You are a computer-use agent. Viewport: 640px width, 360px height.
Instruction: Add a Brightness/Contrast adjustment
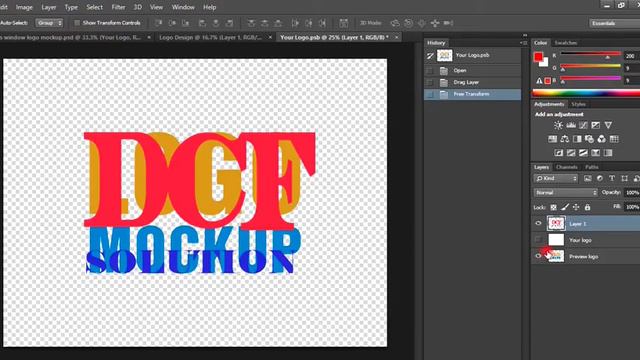click(x=558, y=125)
